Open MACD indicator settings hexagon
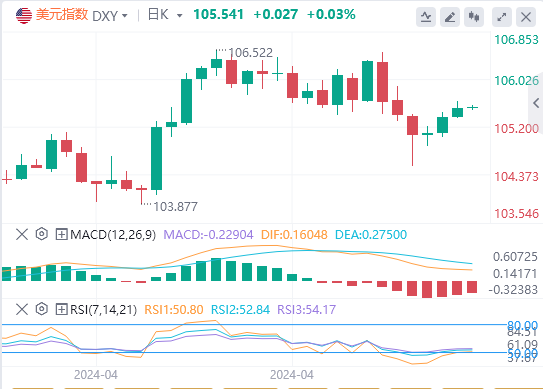Viewport: 543px width, 389px height. (42, 234)
